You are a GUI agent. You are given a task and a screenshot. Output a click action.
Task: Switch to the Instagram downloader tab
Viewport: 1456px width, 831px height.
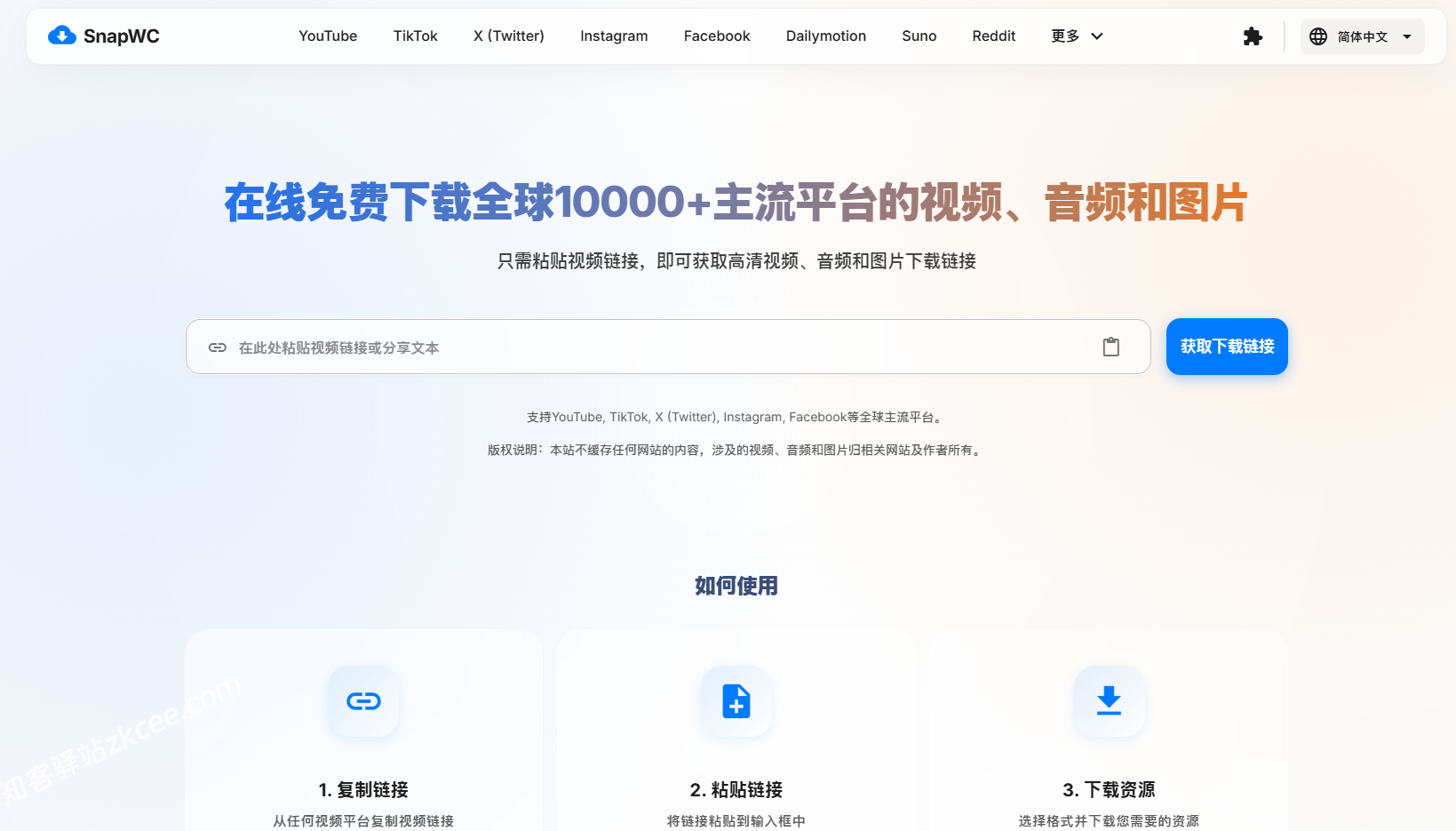tap(614, 36)
